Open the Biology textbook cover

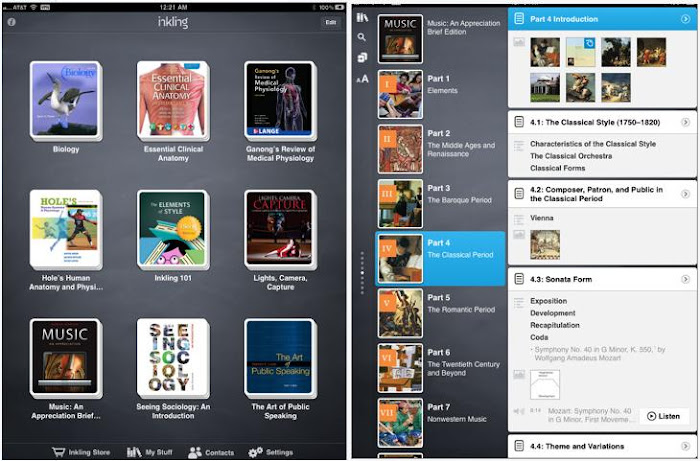click(x=65, y=100)
